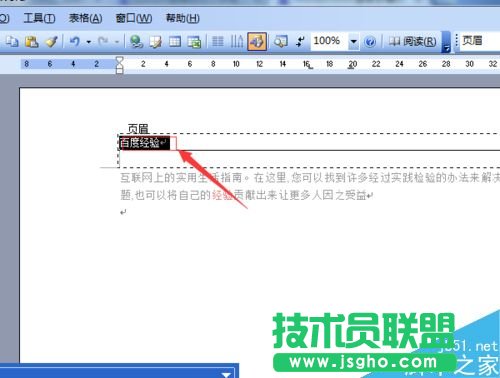Toggle the Document Map icon

click(281, 42)
